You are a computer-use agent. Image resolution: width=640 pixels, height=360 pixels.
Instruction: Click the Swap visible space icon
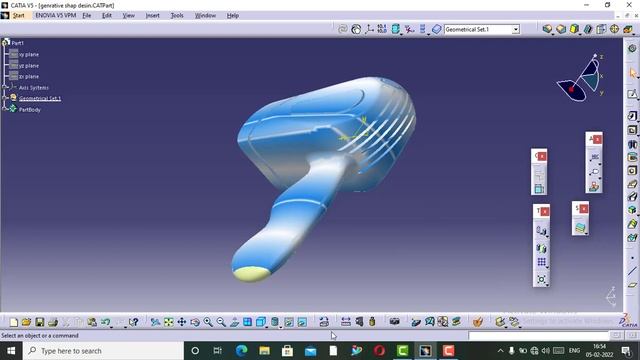point(302,322)
